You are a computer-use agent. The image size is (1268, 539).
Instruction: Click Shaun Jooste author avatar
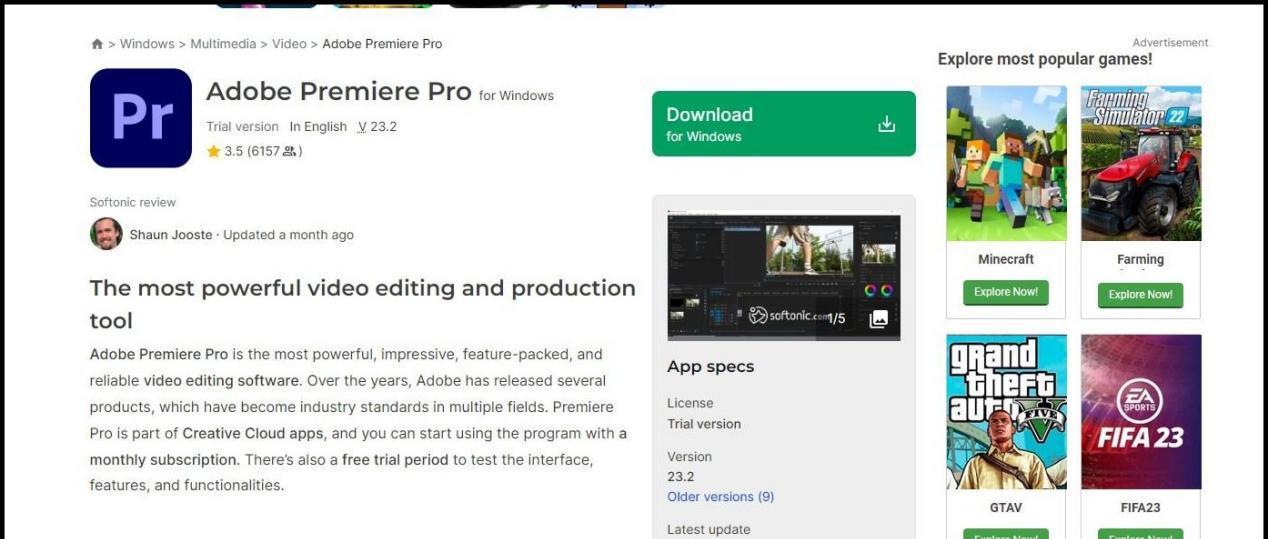106,234
